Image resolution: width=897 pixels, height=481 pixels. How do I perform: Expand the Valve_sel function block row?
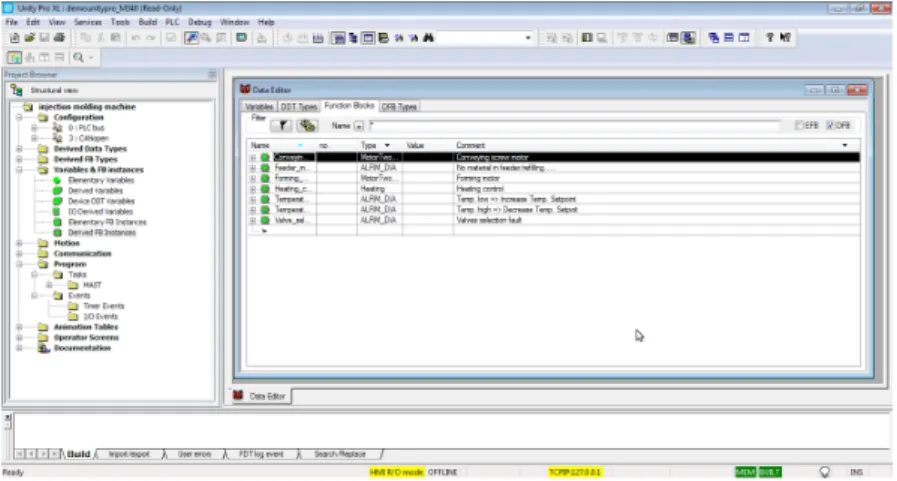click(253, 220)
